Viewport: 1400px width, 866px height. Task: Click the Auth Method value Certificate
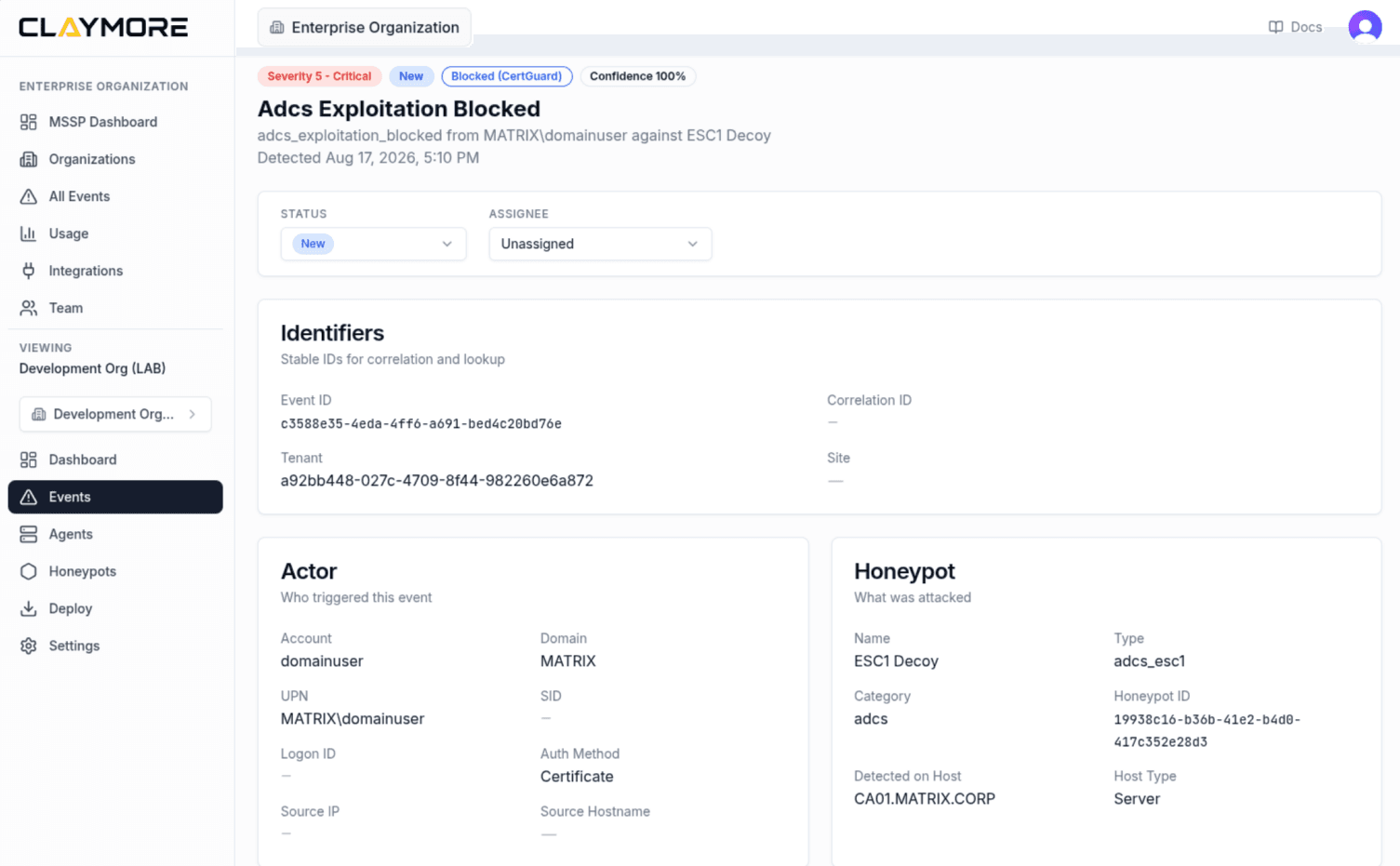click(x=577, y=777)
